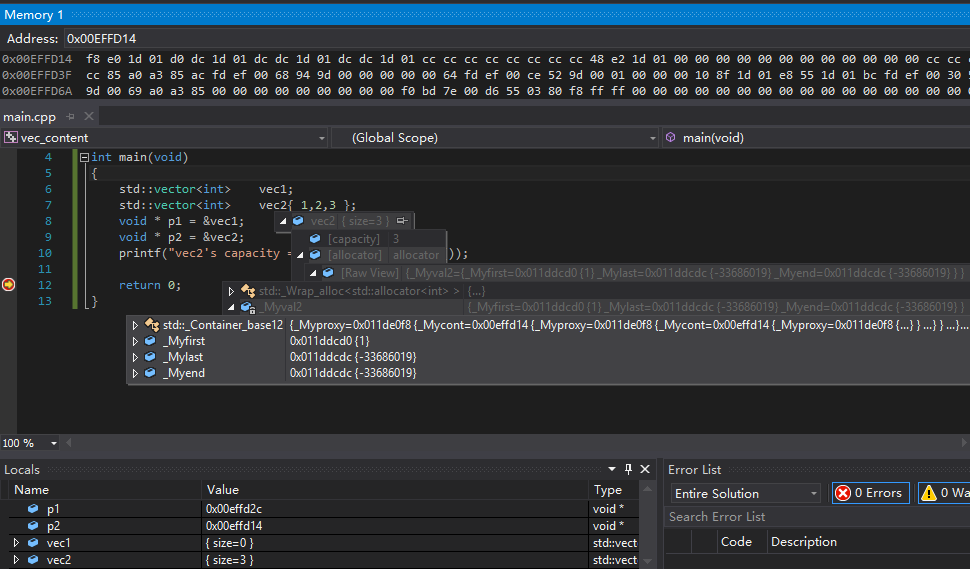Open the Global Scope dropdown
Screen dimensions: 970x569
click(x=653, y=138)
